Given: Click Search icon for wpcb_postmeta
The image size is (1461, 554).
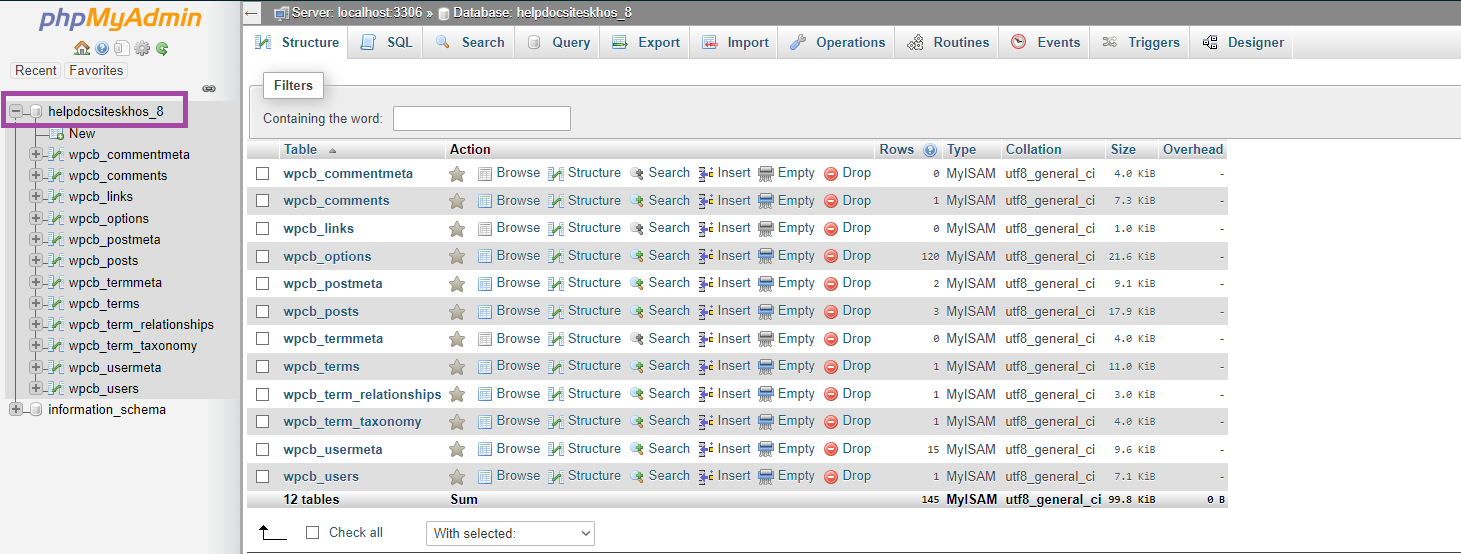Looking at the screenshot, I should coord(636,283).
